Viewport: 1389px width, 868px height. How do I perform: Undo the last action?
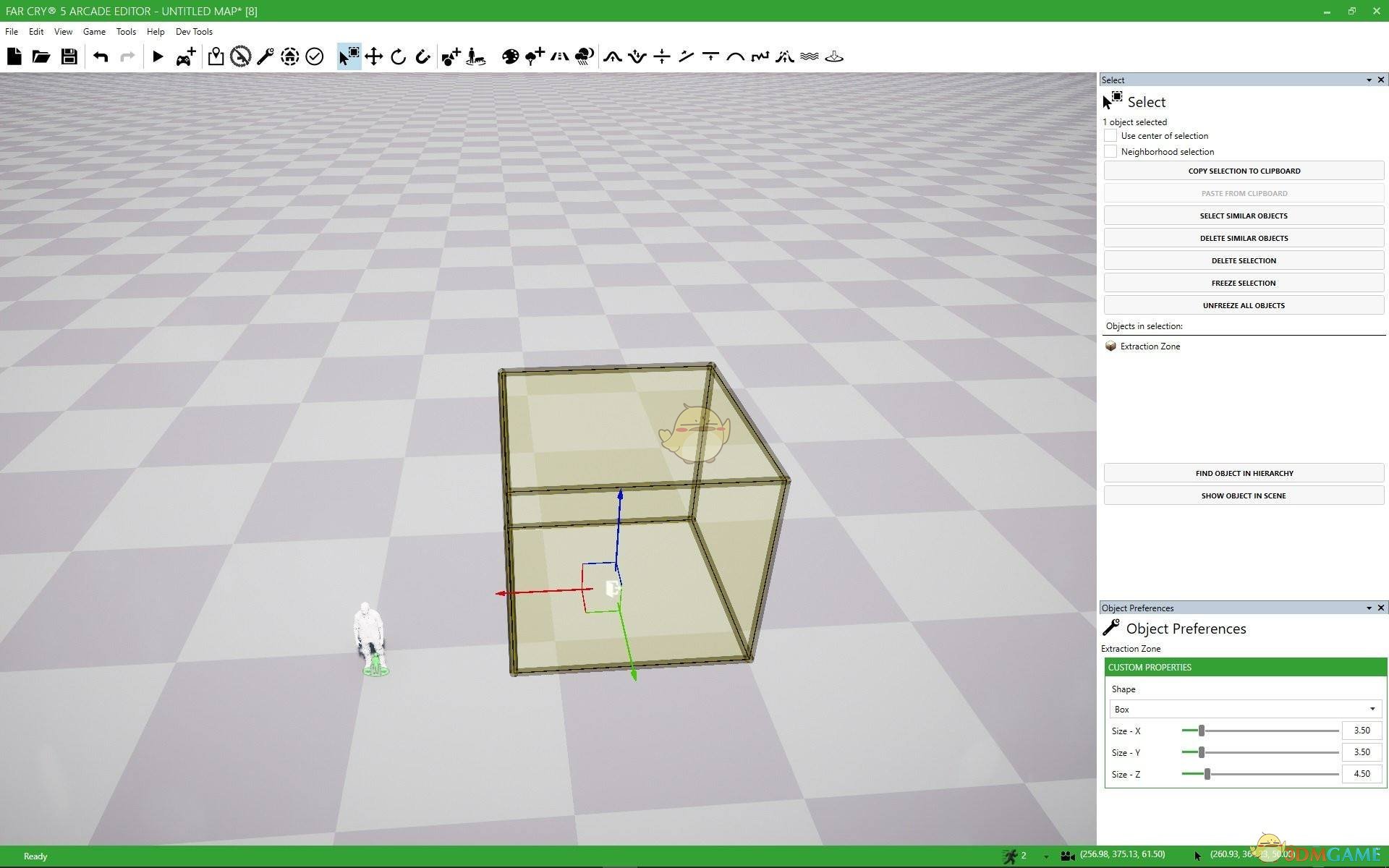point(101,56)
